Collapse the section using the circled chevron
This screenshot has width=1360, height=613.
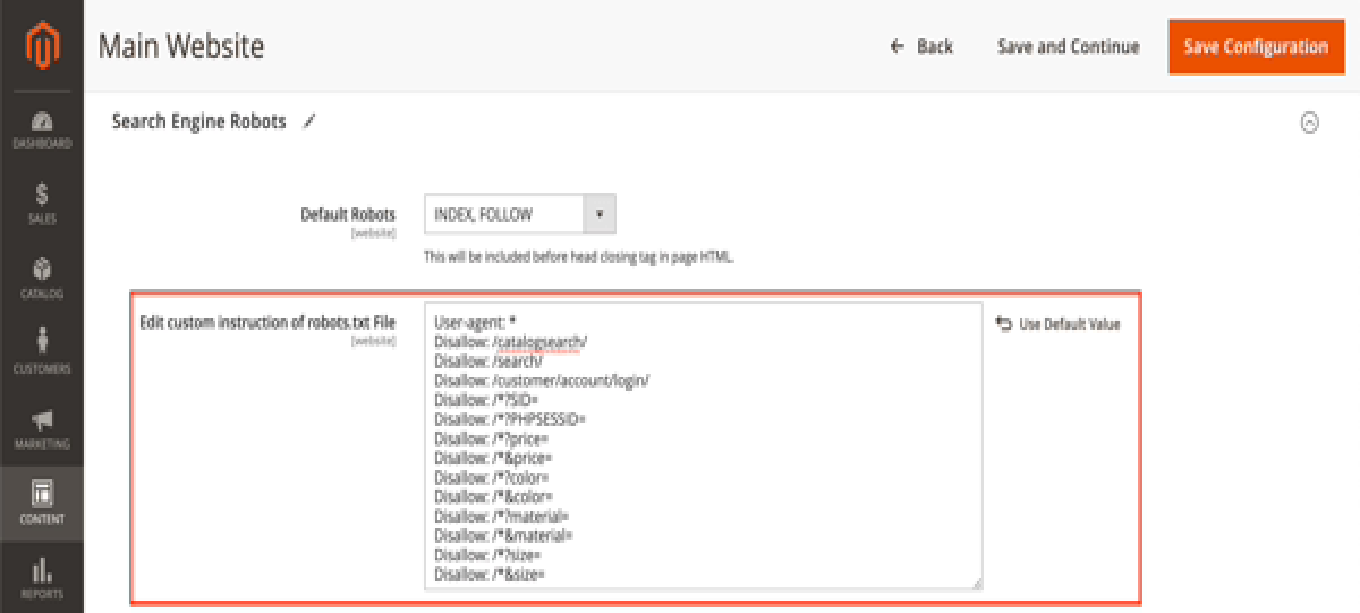[1309, 123]
